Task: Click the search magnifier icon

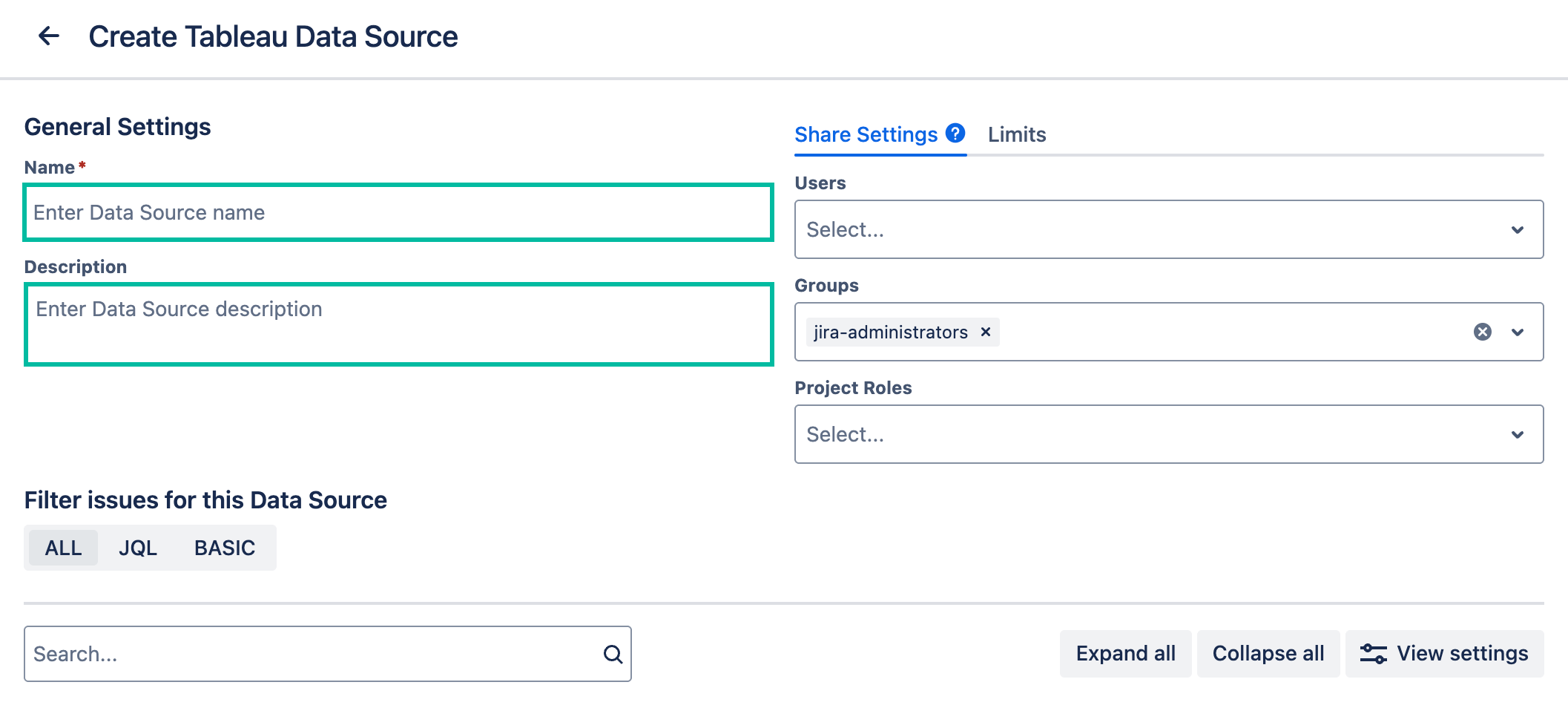Action: click(x=613, y=654)
